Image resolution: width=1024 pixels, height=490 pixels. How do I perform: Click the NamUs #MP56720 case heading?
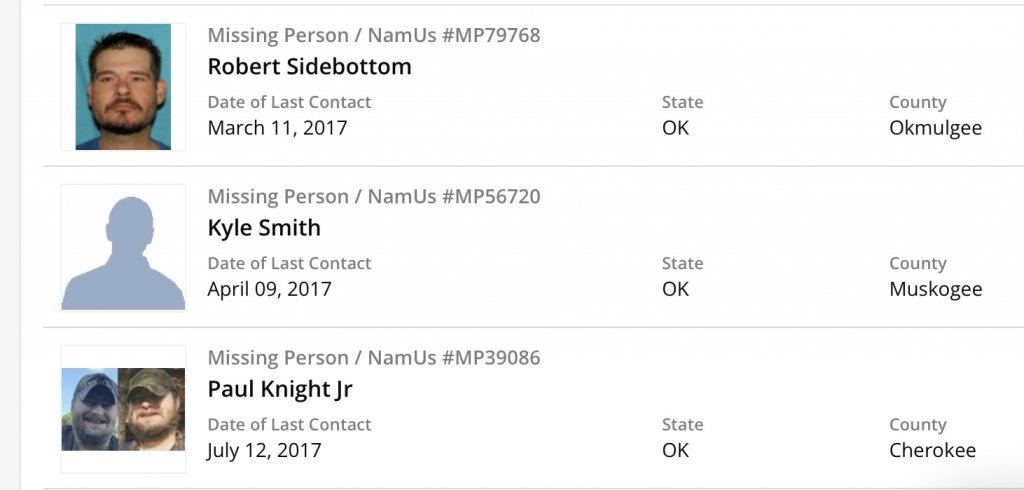(373, 197)
